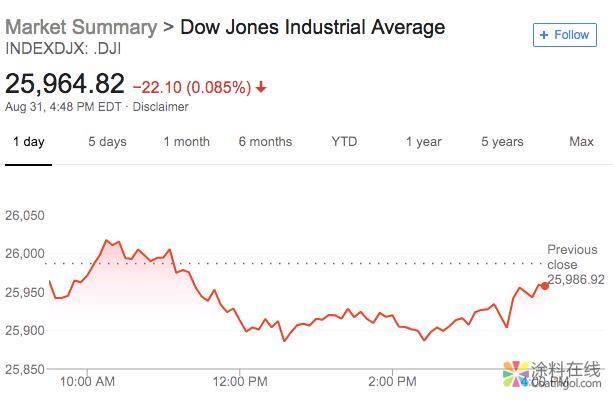
Task: Switch to the 5 days tab
Action: [107, 142]
